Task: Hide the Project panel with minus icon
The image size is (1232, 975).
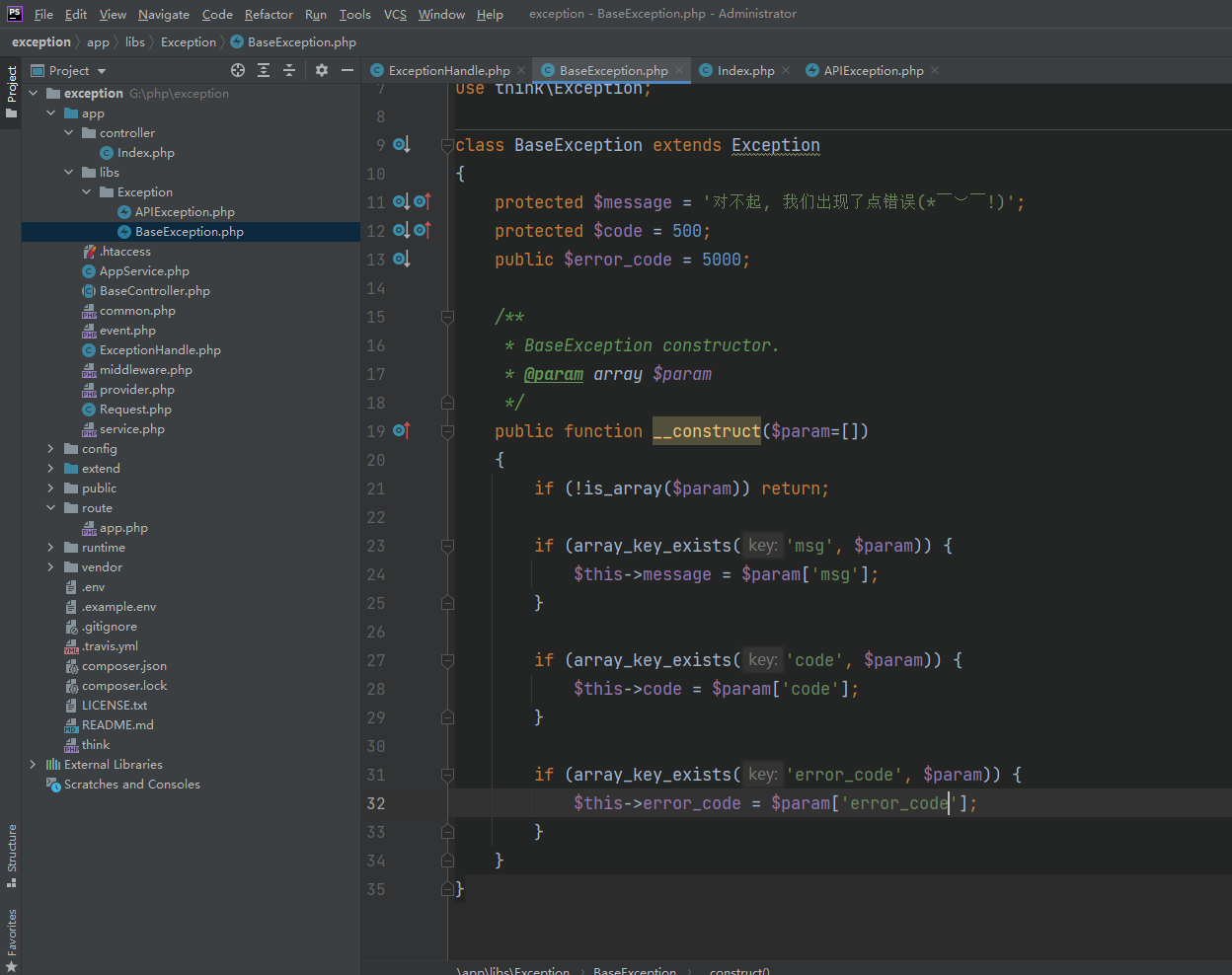Action: [x=347, y=70]
